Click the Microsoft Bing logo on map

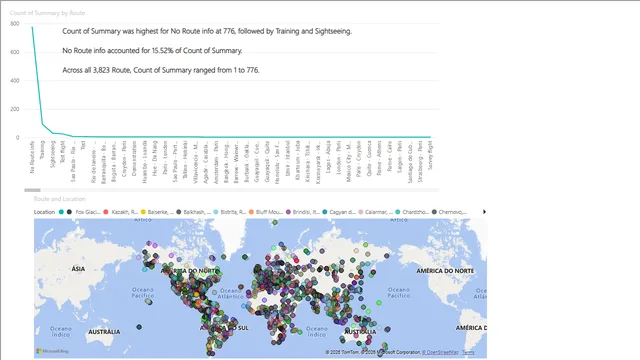click(52, 351)
